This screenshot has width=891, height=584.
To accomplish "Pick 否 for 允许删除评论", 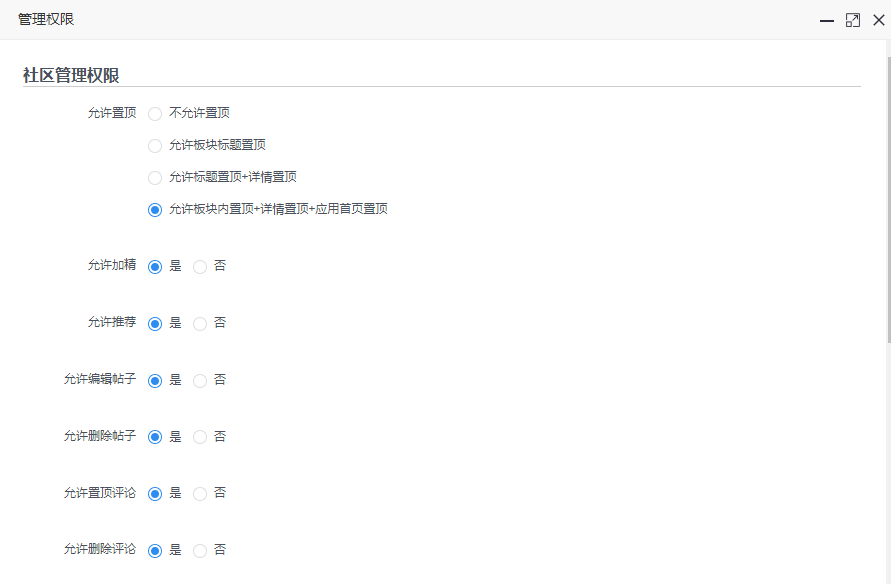I will point(200,551).
